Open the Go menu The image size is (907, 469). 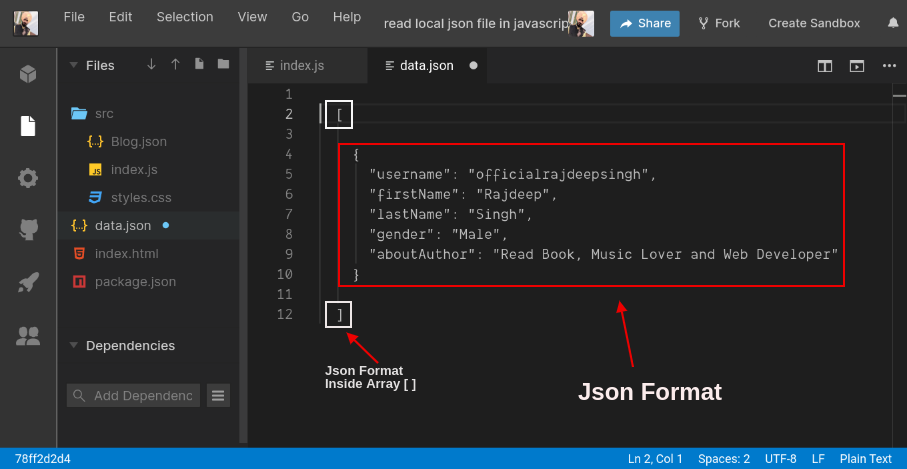click(300, 17)
